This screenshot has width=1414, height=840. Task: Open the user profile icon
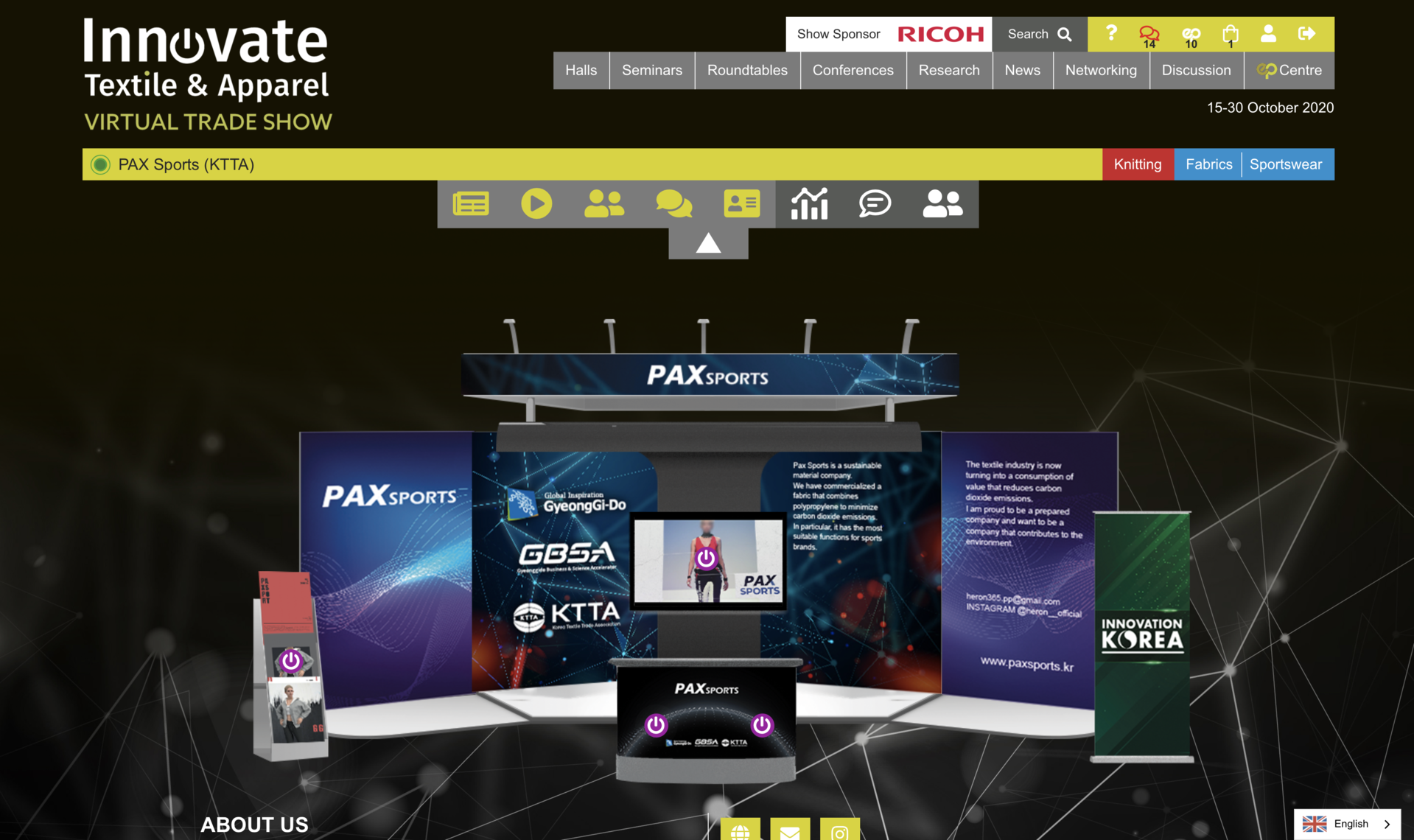pos(1268,34)
